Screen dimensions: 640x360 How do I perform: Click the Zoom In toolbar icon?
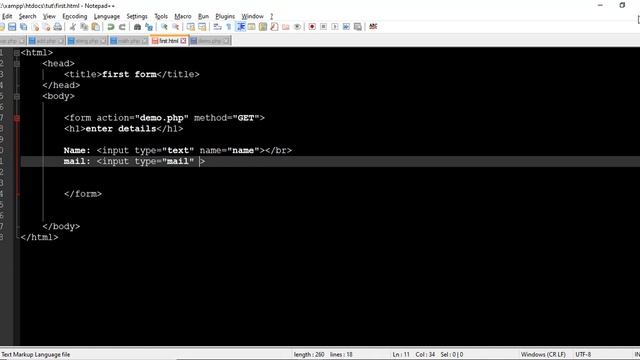[164, 27]
